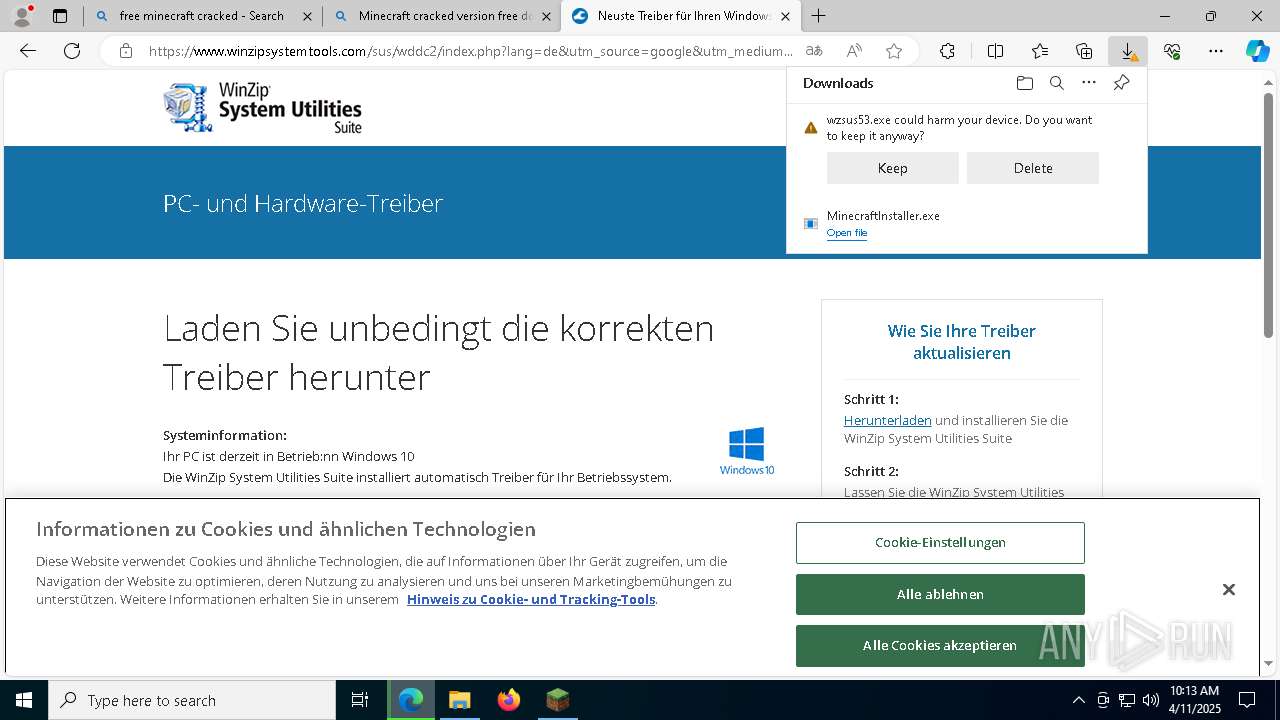Open browser essentials heart icon
The width and height of the screenshot is (1280, 720).
1172,51
